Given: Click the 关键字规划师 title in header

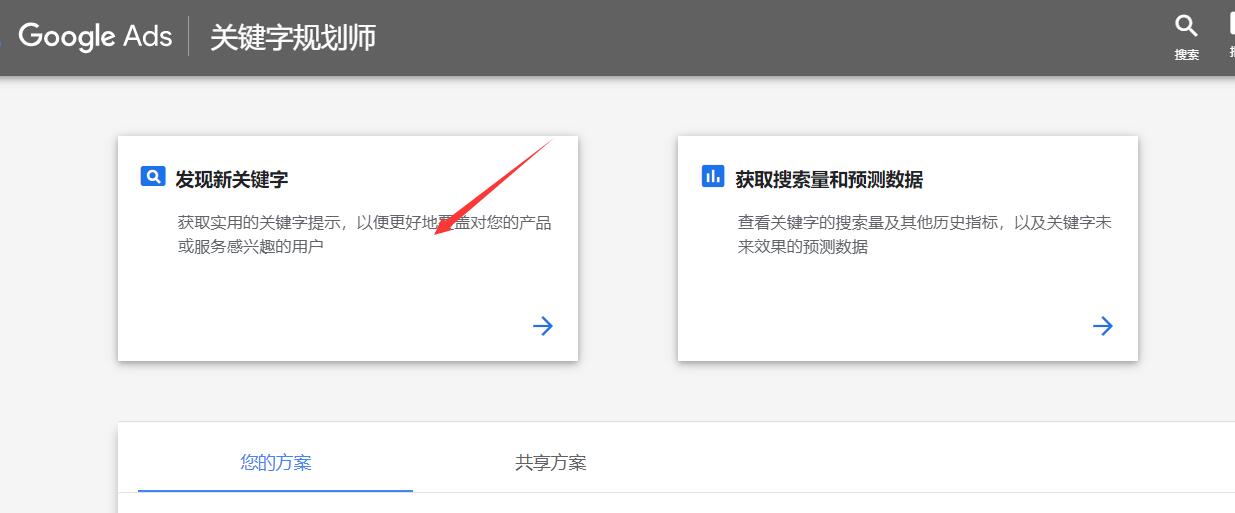Looking at the screenshot, I should tap(293, 38).
